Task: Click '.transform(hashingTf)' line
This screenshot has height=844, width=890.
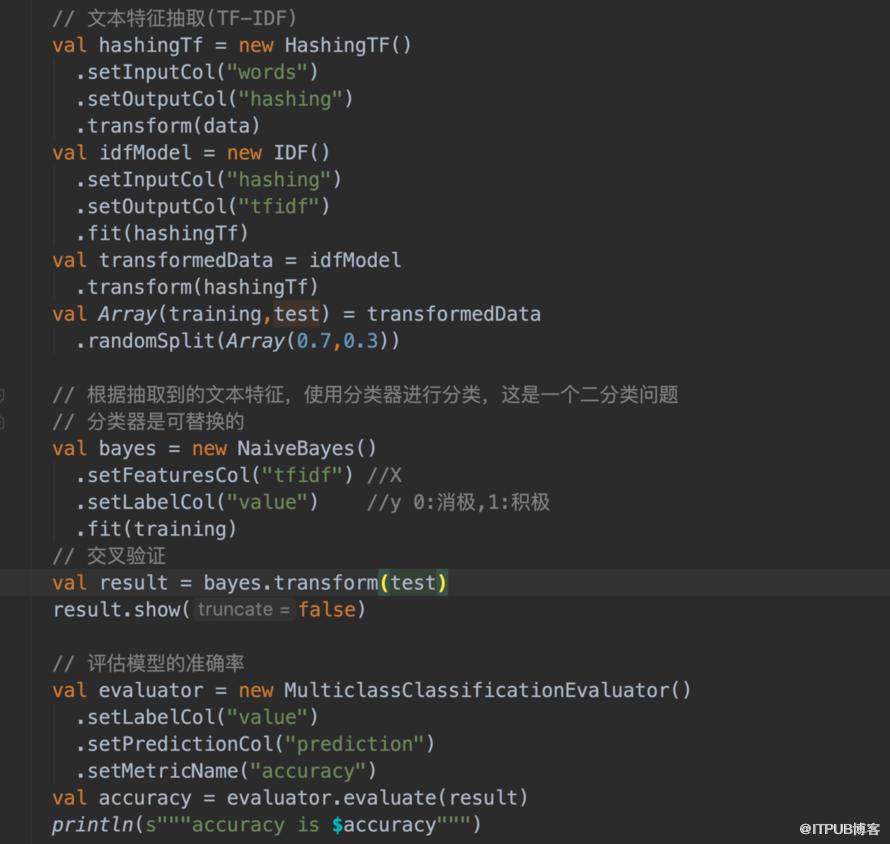Action: pyautogui.click(x=197, y=287)
